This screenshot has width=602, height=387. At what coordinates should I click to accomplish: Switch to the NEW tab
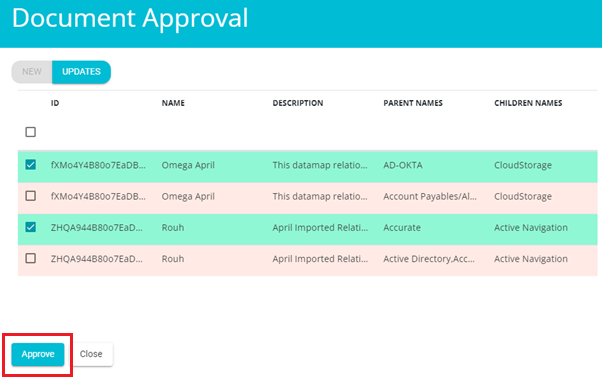click(x=32, y=72)
